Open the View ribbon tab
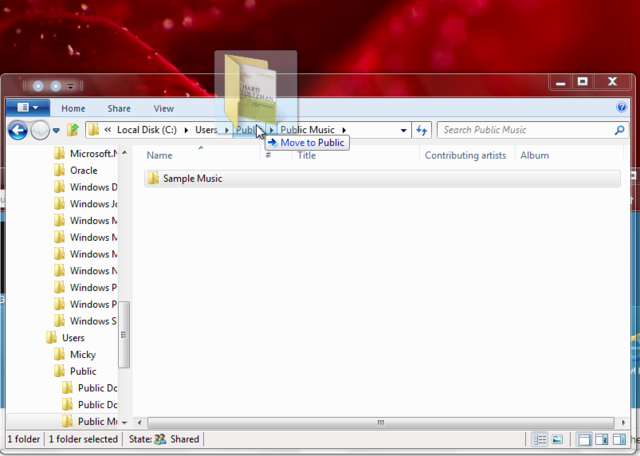640x456 pixels. pos(163,108)
